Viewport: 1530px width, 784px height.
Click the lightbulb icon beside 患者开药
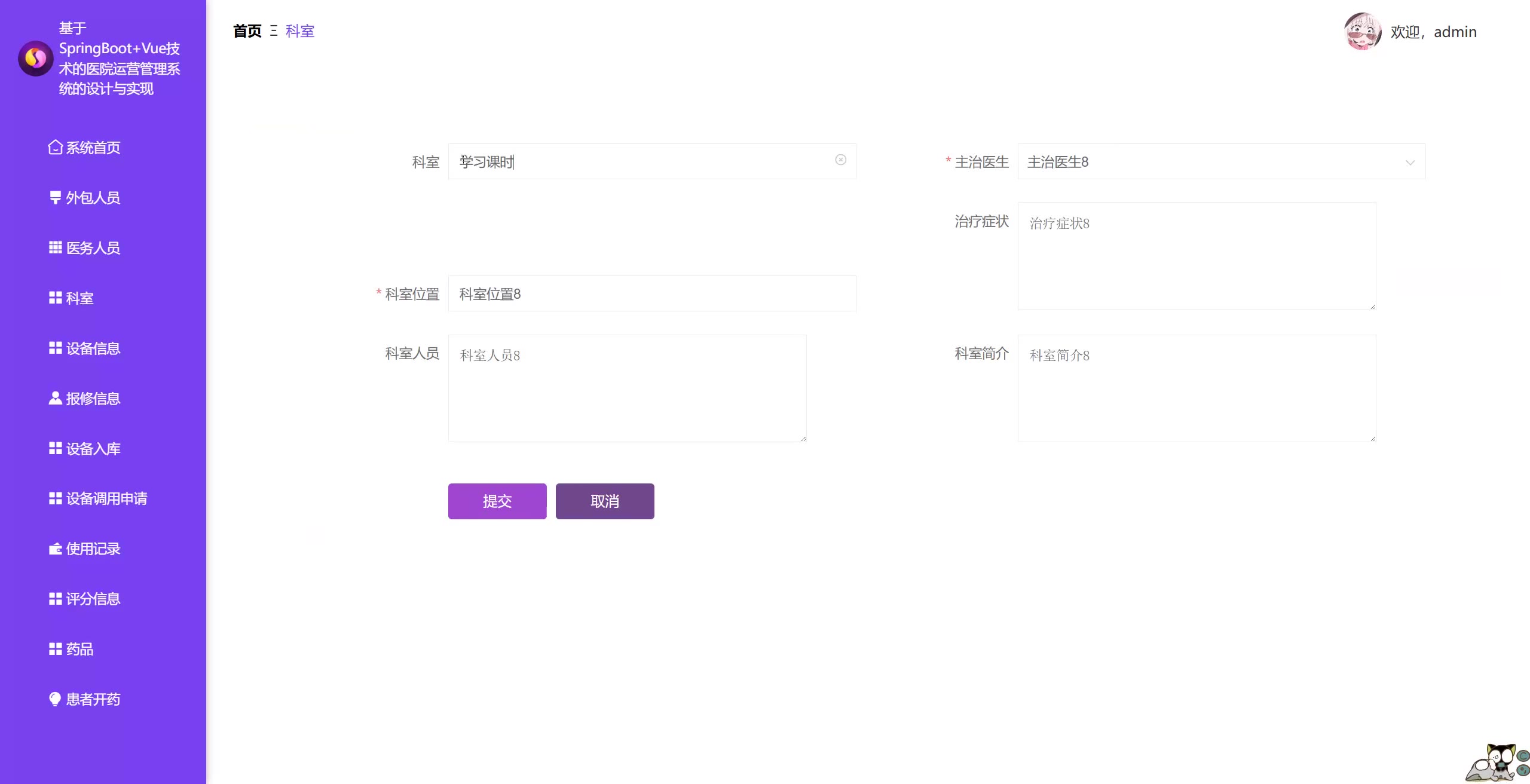pyautogui.click(x=55, y=699)
